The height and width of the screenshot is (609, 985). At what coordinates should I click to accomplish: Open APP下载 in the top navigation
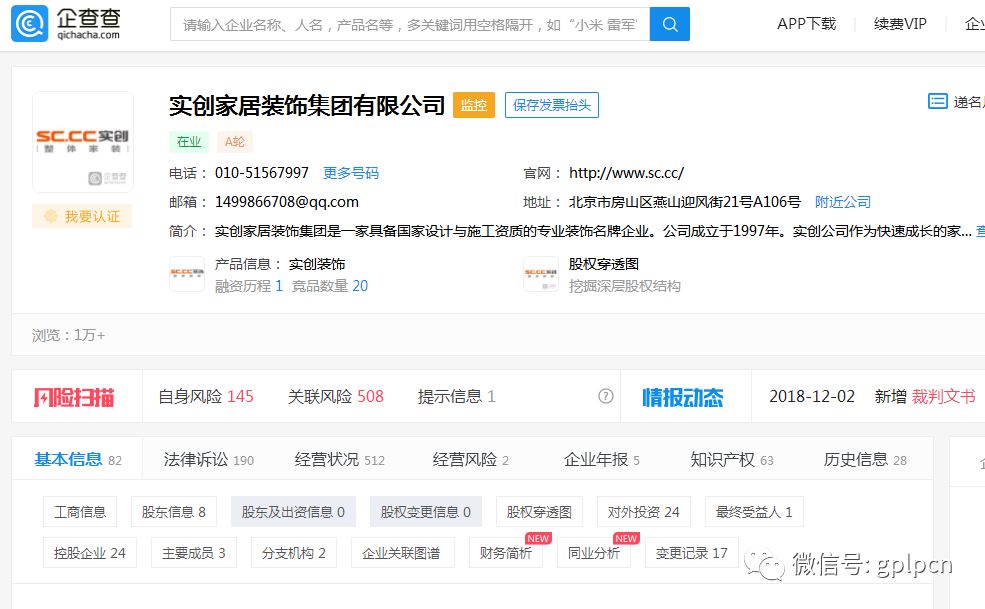806,24
